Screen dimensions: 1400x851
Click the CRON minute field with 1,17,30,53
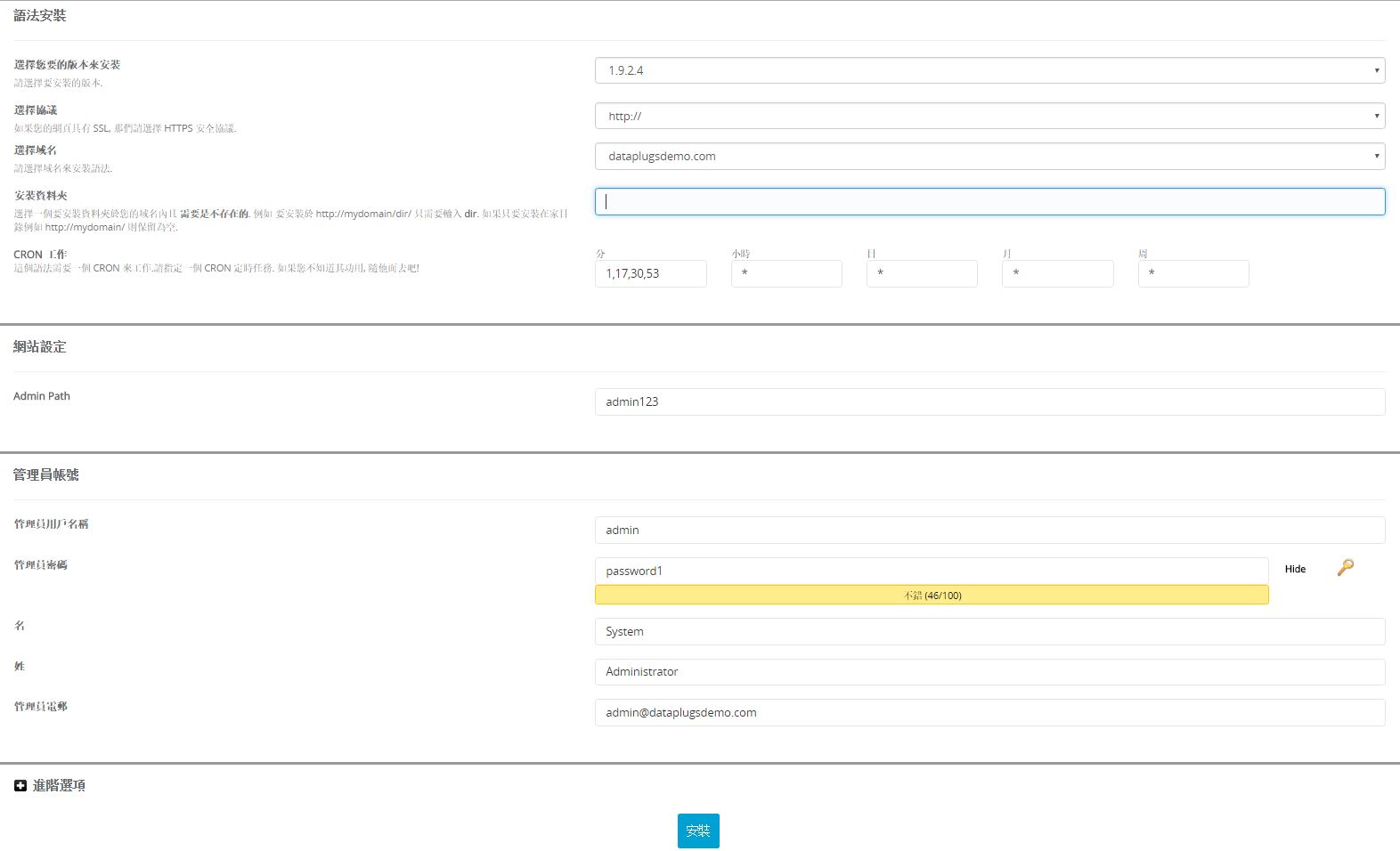click(650, 273)
